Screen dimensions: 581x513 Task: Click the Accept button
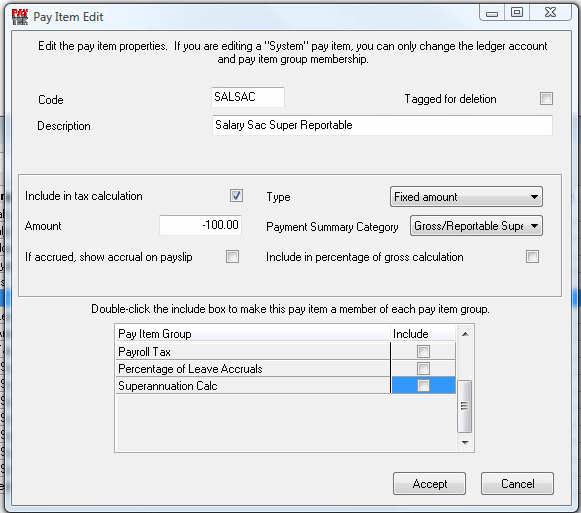pos(429,483)
